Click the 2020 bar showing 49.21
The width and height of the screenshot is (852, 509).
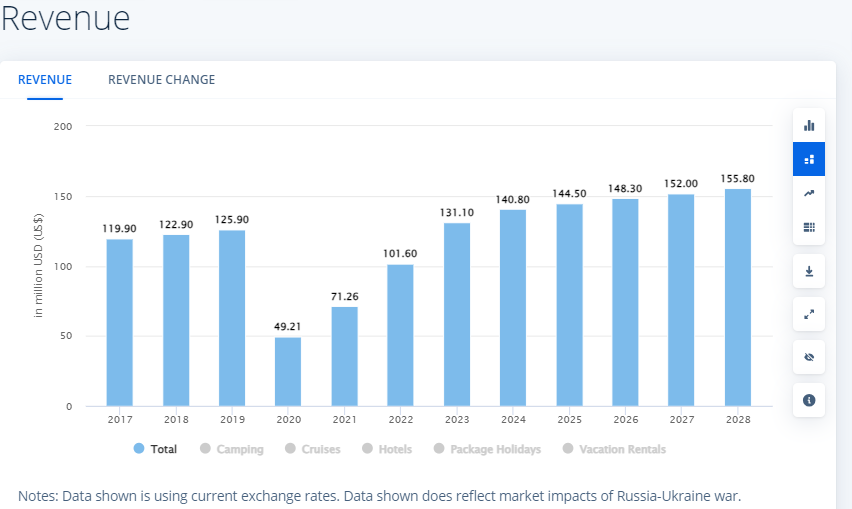[288, 371]
